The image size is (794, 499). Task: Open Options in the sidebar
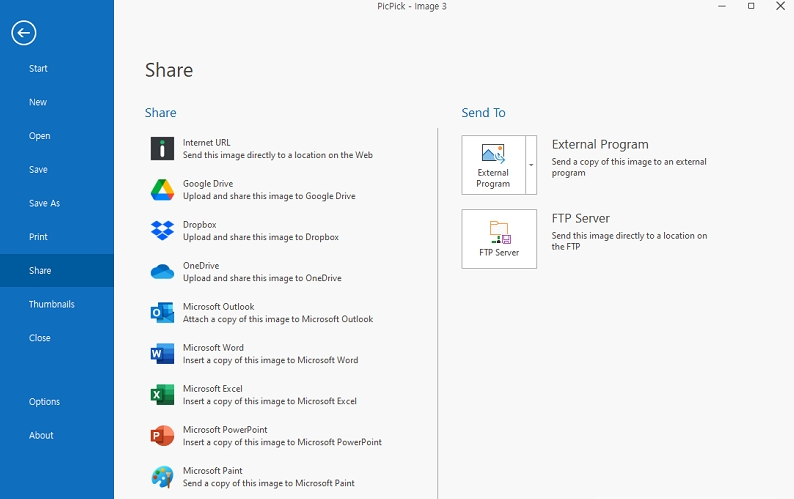click(44, 402)
